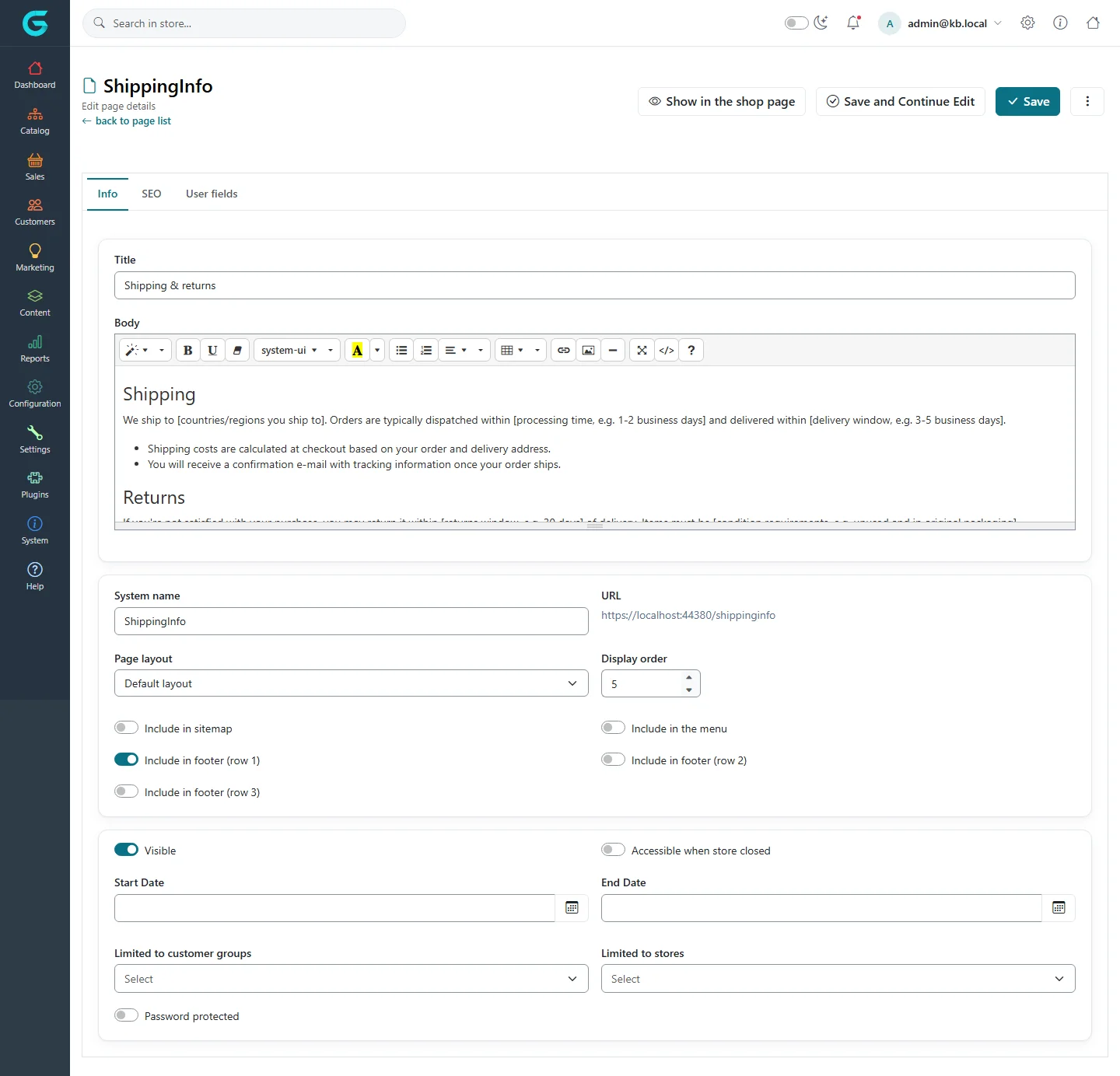This screenshot has width=1120, height=1076.
Task: Follow the back to page list link
Action: [x=127, y=121]
